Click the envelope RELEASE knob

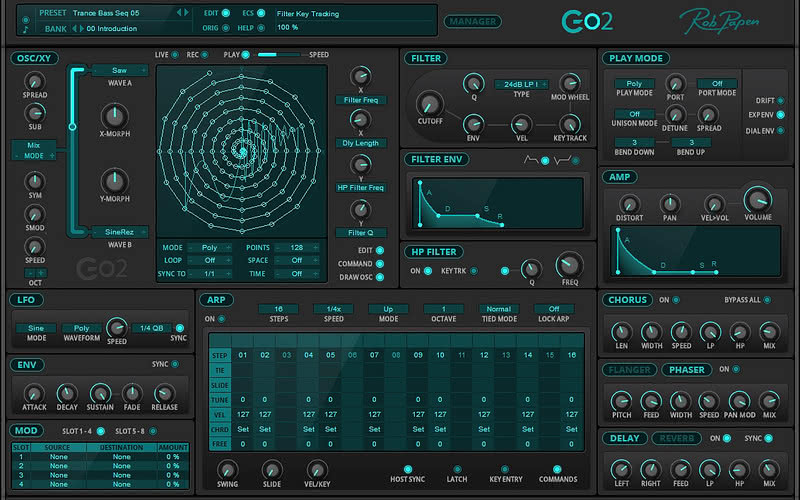click(x=164, y=393)
